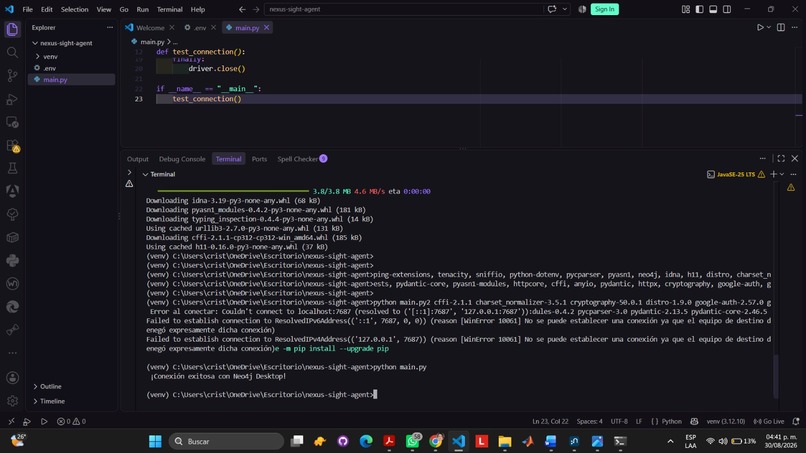Open the run button dropdown arrow

coord(768,27)
